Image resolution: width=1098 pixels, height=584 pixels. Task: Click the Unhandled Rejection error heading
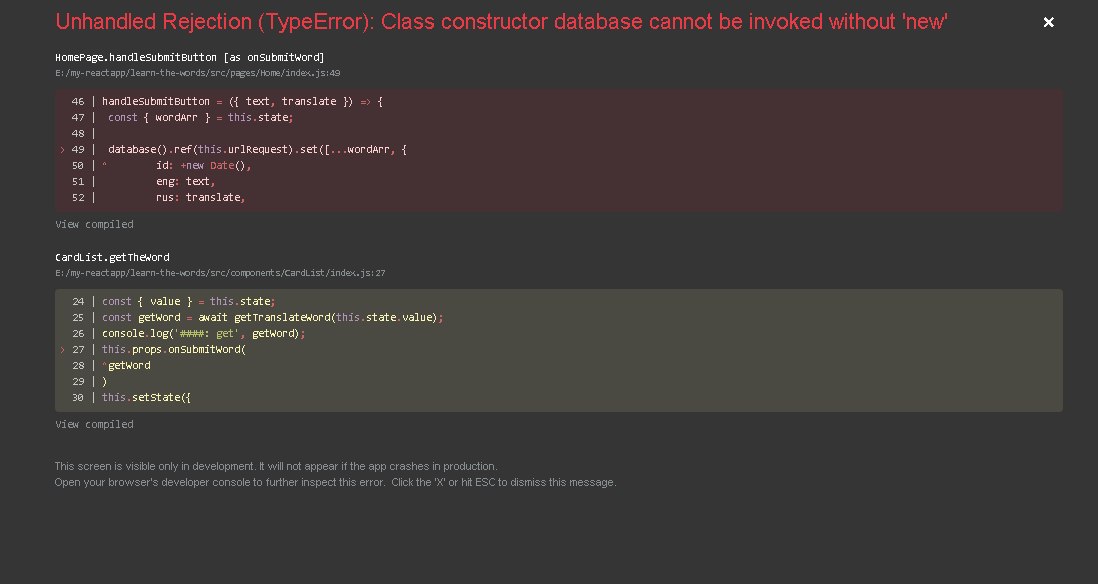(501, 22)
